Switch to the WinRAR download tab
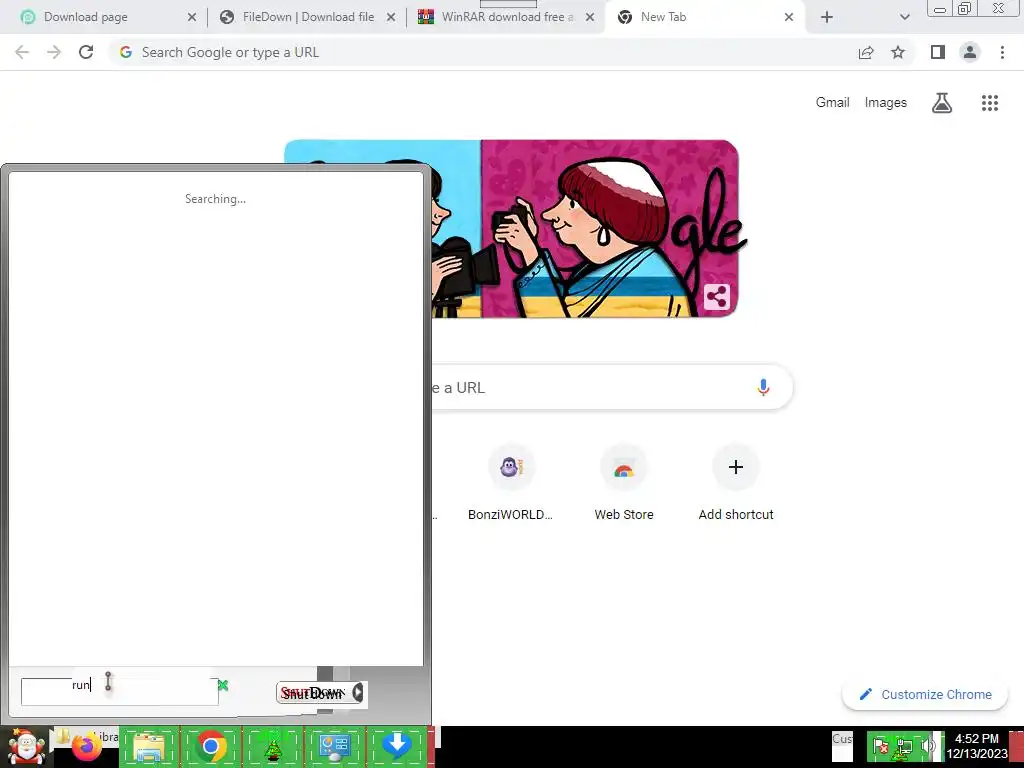 click(x=506, y=17)
